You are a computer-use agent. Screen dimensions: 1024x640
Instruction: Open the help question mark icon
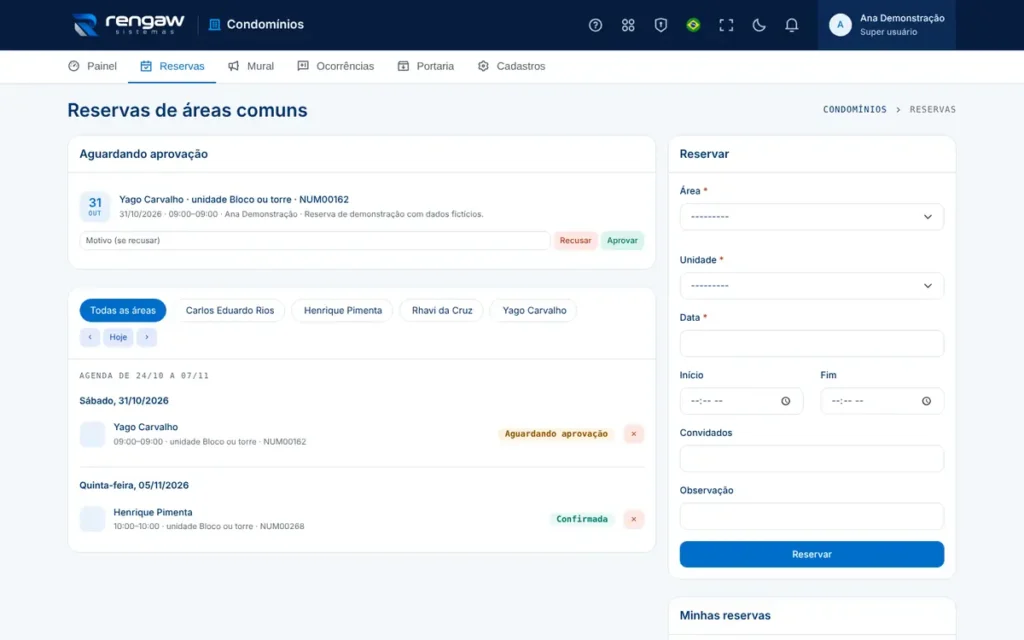tap(595, 25)
